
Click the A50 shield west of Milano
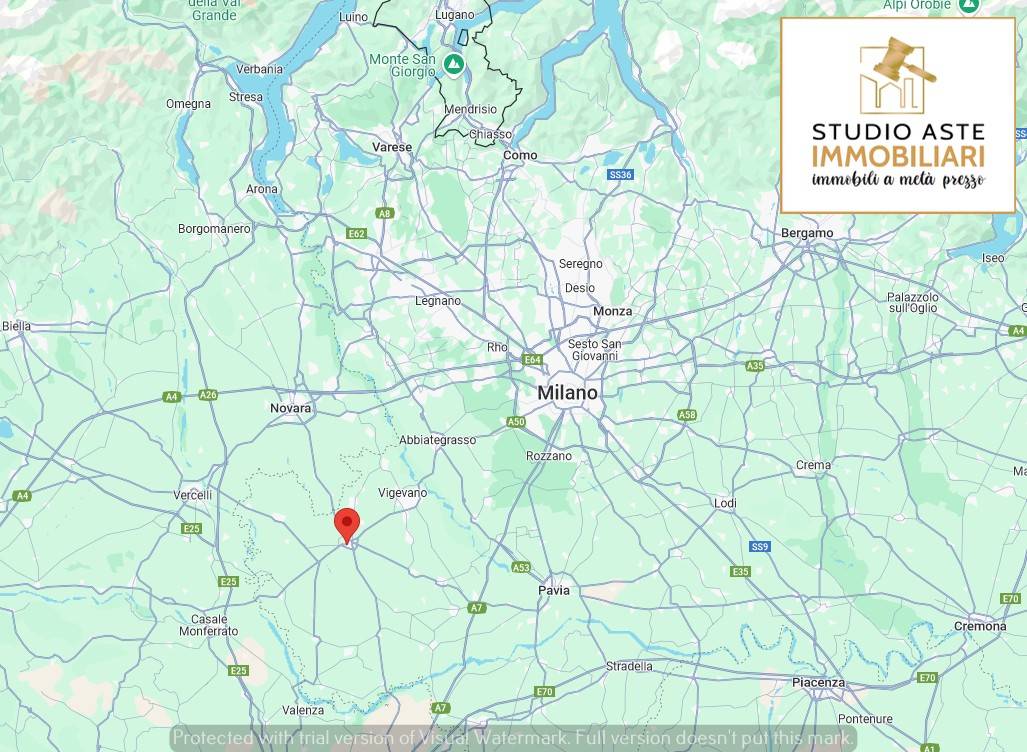pyautogui.click(x=515, y=422)
